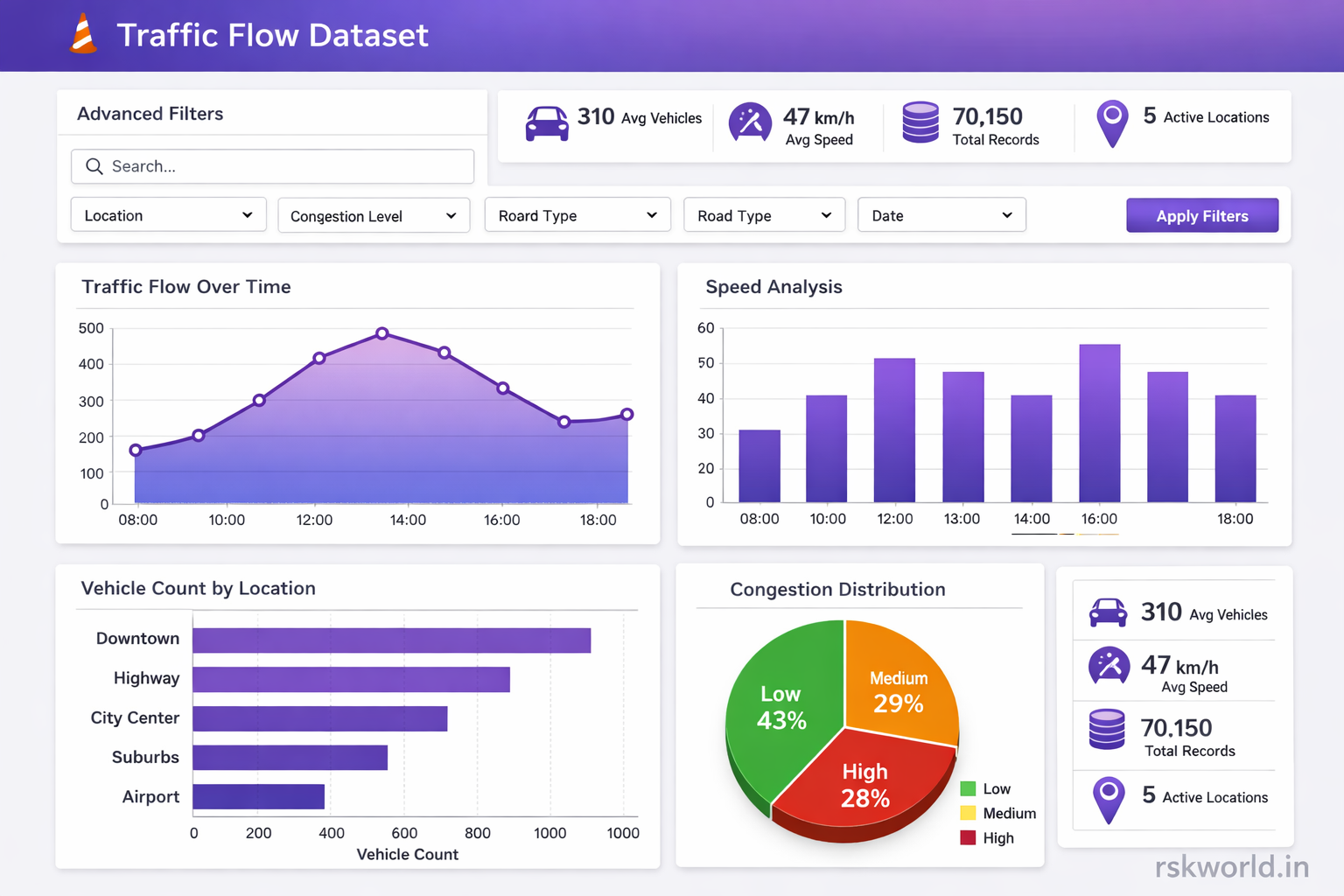This screenshot has height=896, width=1344.
Task: Click the magnifier icon in the search box
Action: click(94, 166)
